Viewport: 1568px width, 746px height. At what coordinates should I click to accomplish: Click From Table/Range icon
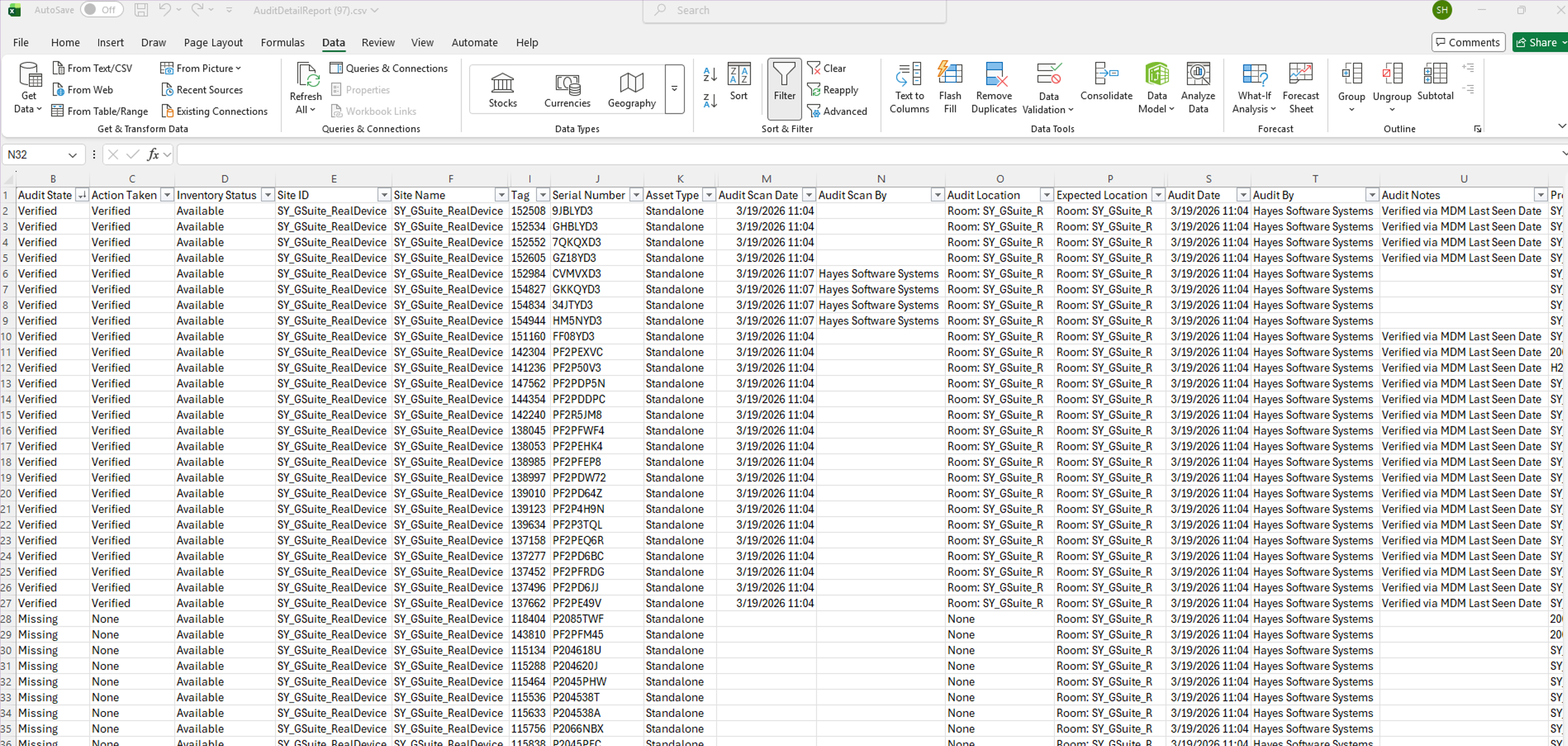(57, 111)
